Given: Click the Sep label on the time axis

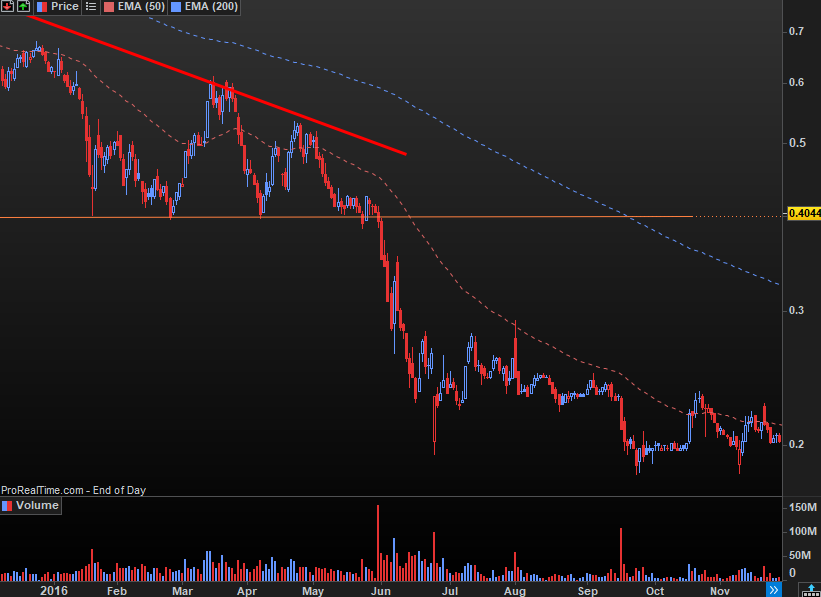Looking at the screenshot, I should (x=587, y=591).
